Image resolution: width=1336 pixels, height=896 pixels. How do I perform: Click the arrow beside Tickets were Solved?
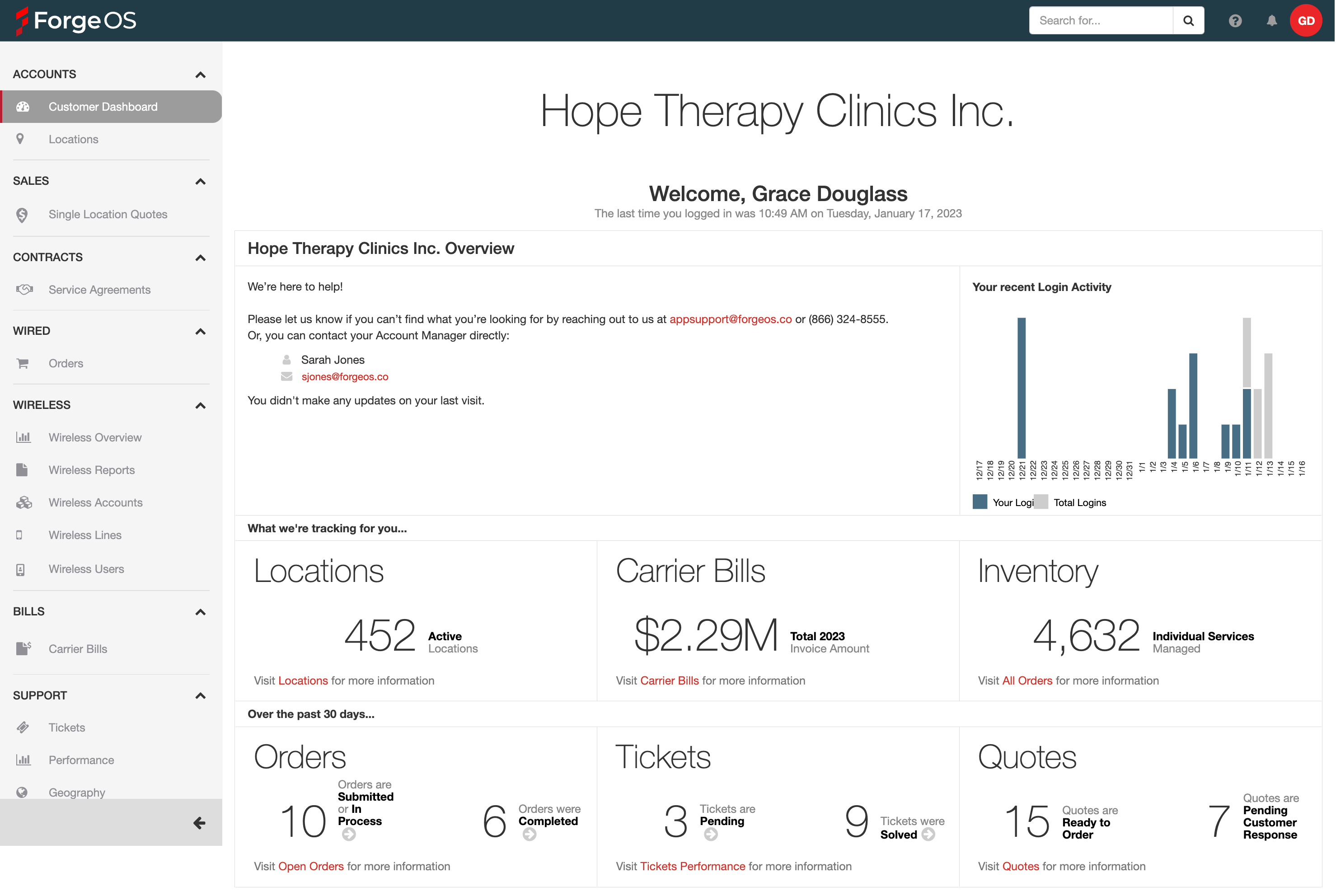(928, 834)
